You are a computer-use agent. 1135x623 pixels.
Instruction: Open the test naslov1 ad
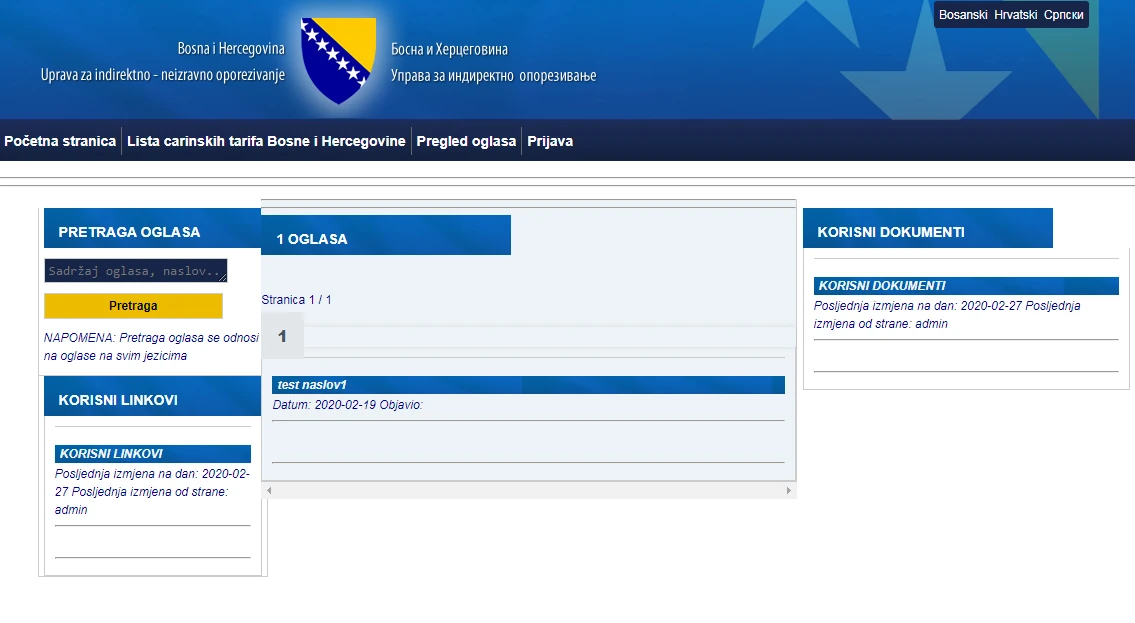(528, 385)
